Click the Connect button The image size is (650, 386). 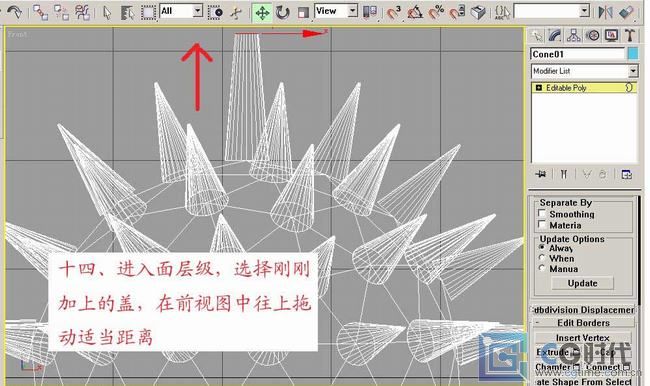(603, 367)
